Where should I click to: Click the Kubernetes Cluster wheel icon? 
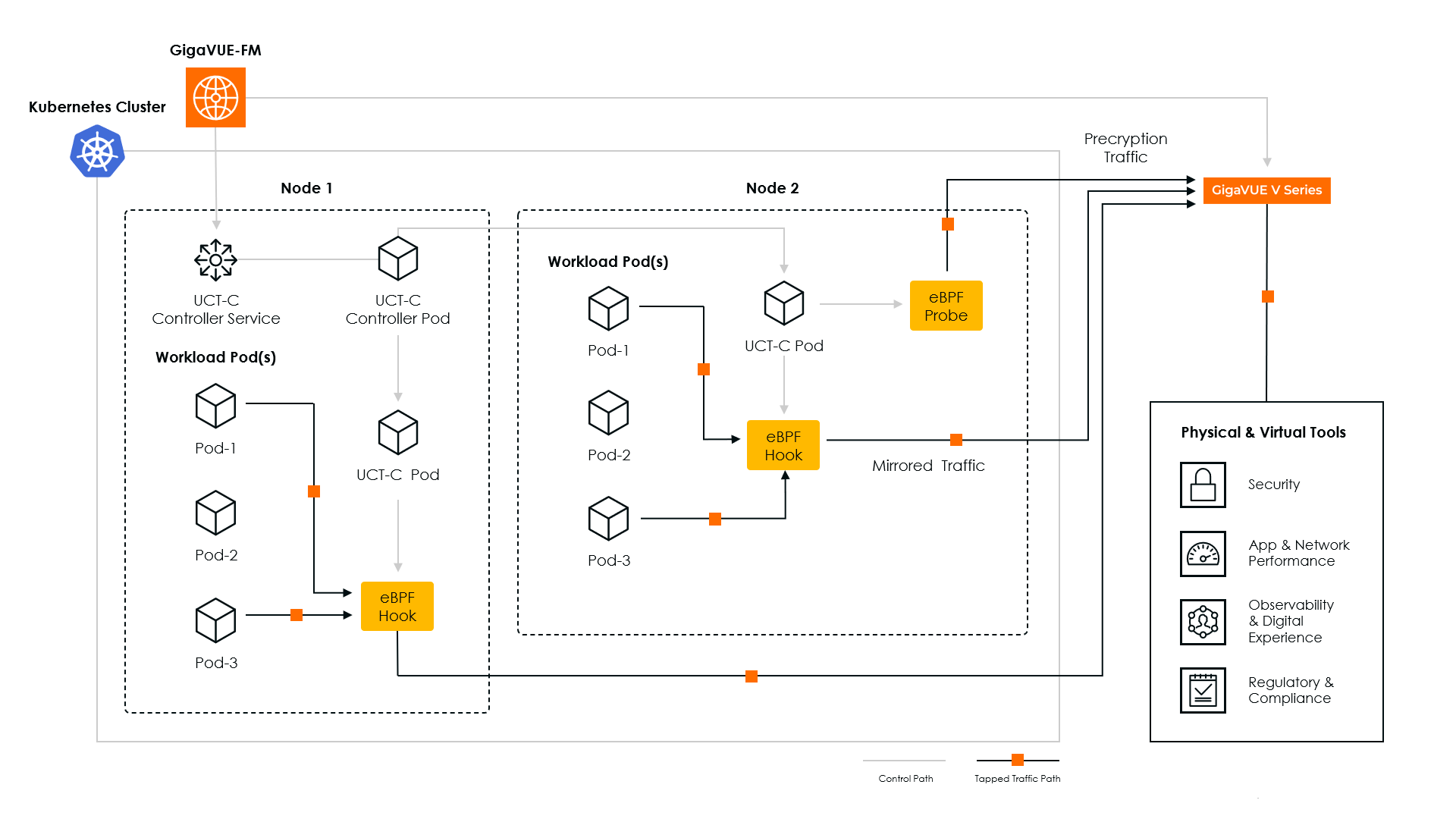(97, 152)
